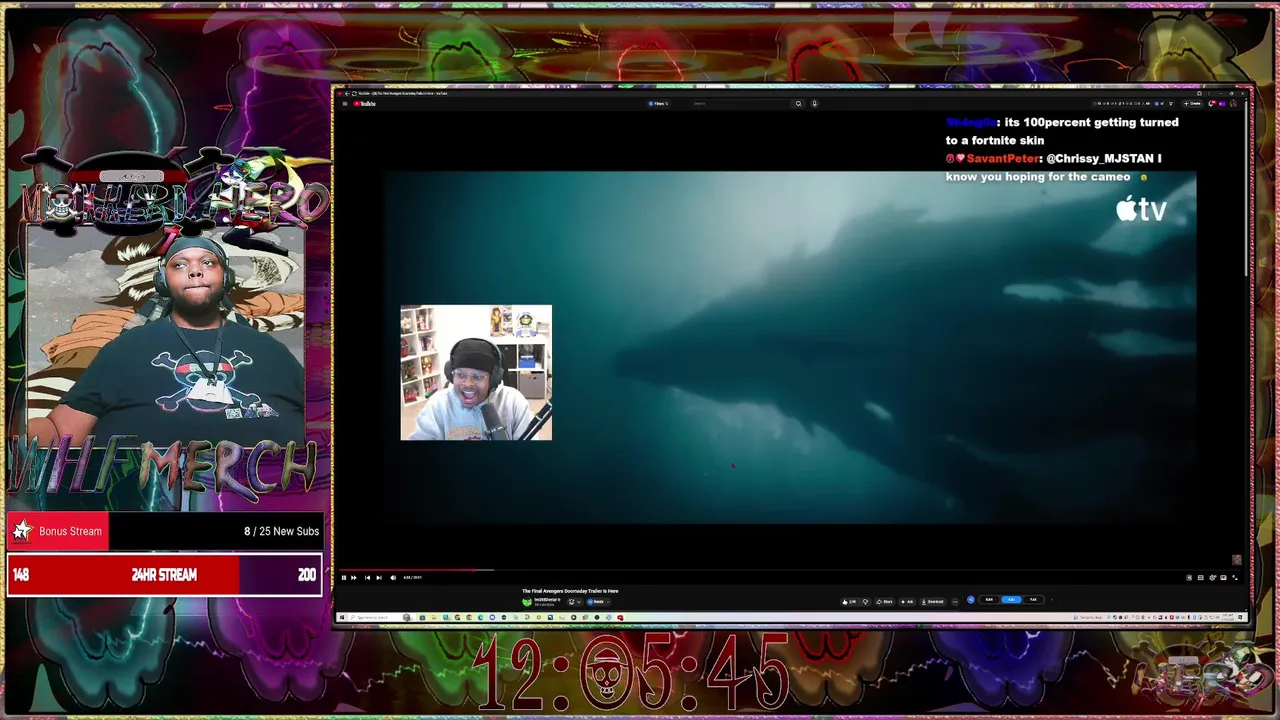This screenshot has width=1280, height=720.
Task: Open the YouTube hamburger guide menu
Action: (345, 103)
